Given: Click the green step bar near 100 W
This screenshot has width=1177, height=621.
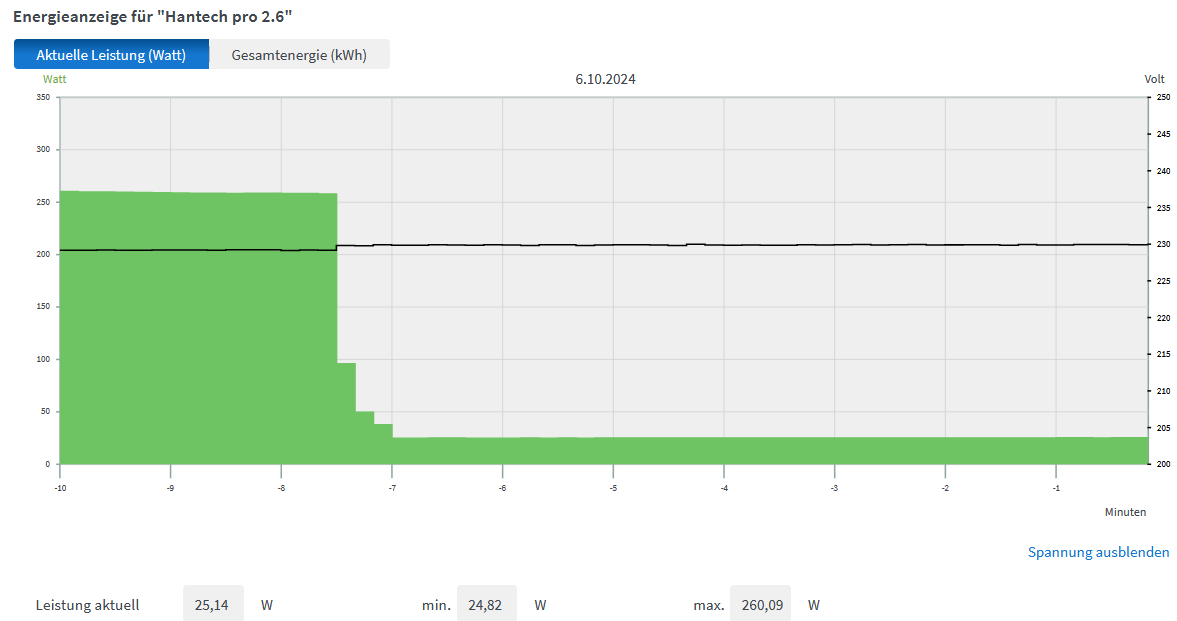Looking at the screenshot, I should point(346,410).
